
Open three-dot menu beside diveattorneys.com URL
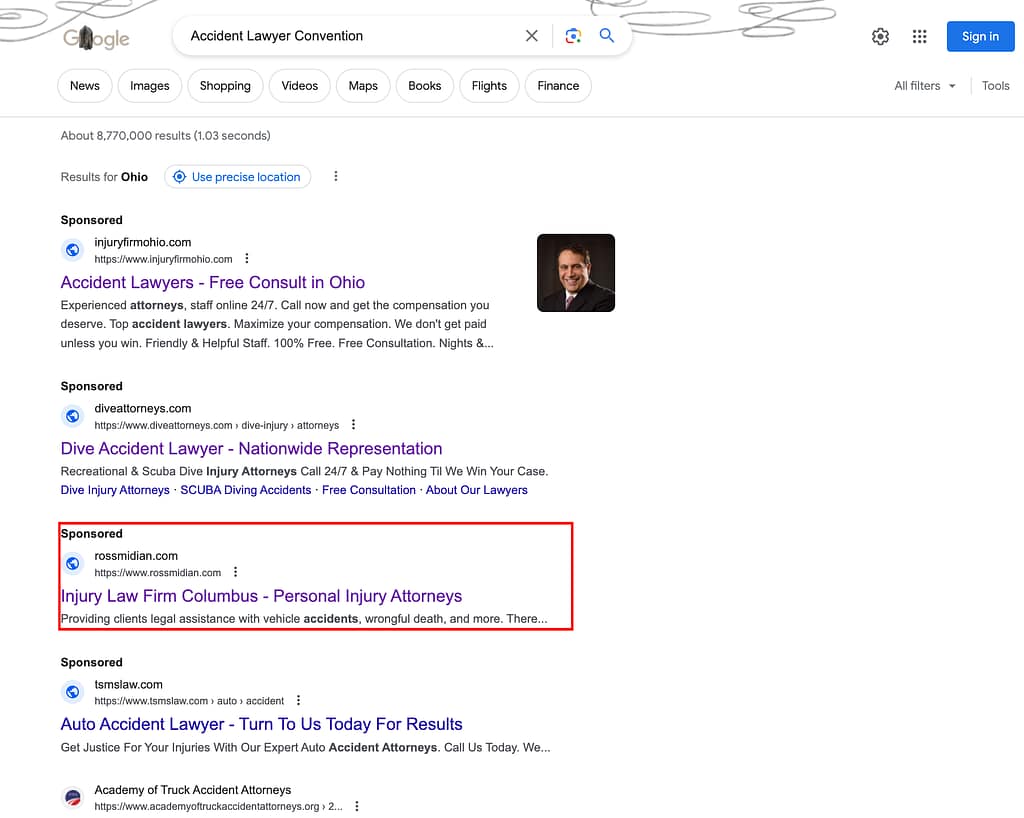(353, 425)
